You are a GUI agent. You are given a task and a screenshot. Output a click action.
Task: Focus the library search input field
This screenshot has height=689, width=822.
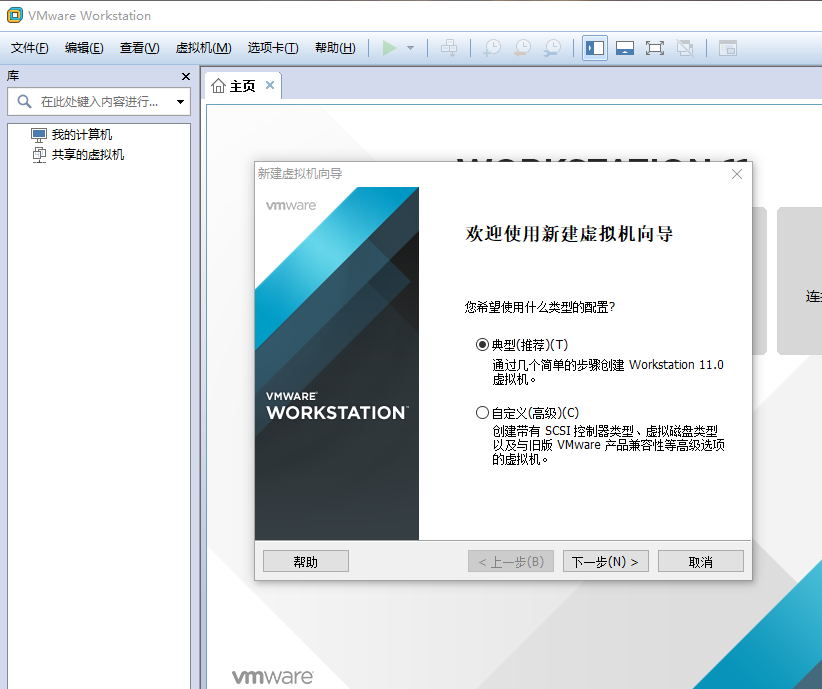pos(99,102)
